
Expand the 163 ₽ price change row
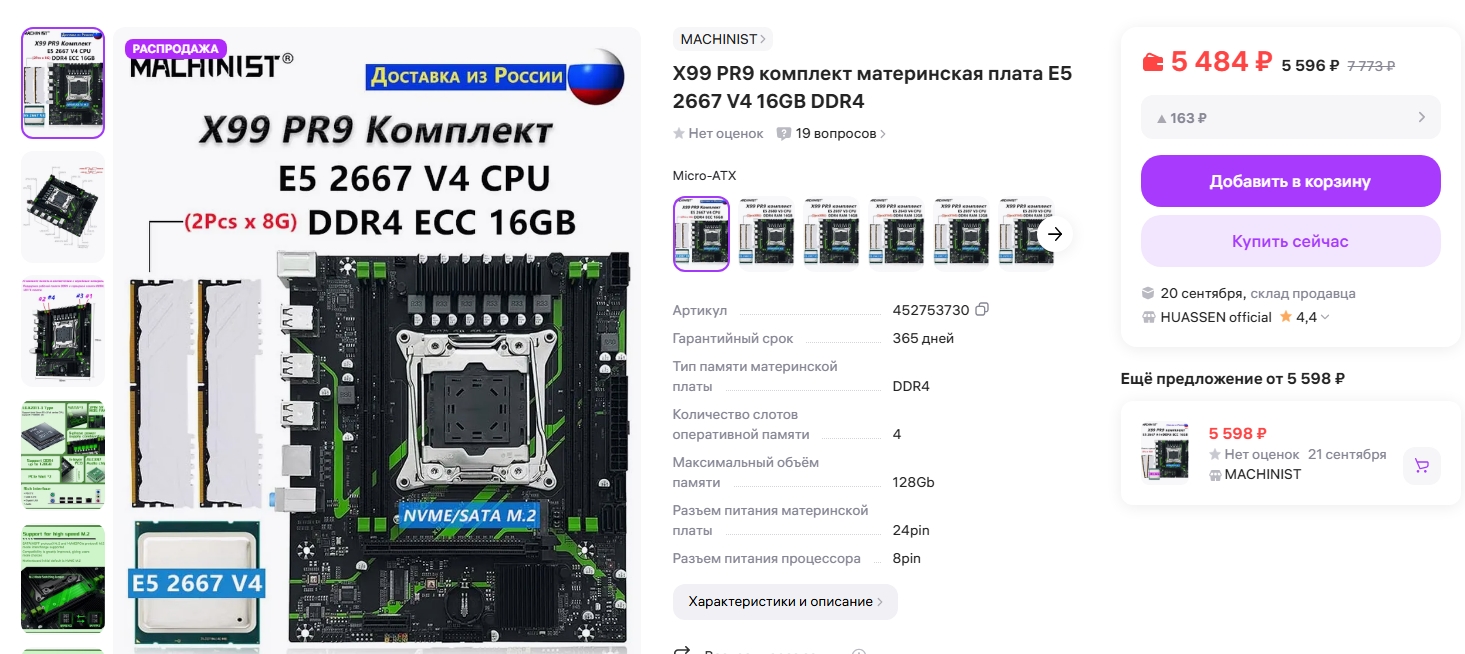(x=1291, y=117)
